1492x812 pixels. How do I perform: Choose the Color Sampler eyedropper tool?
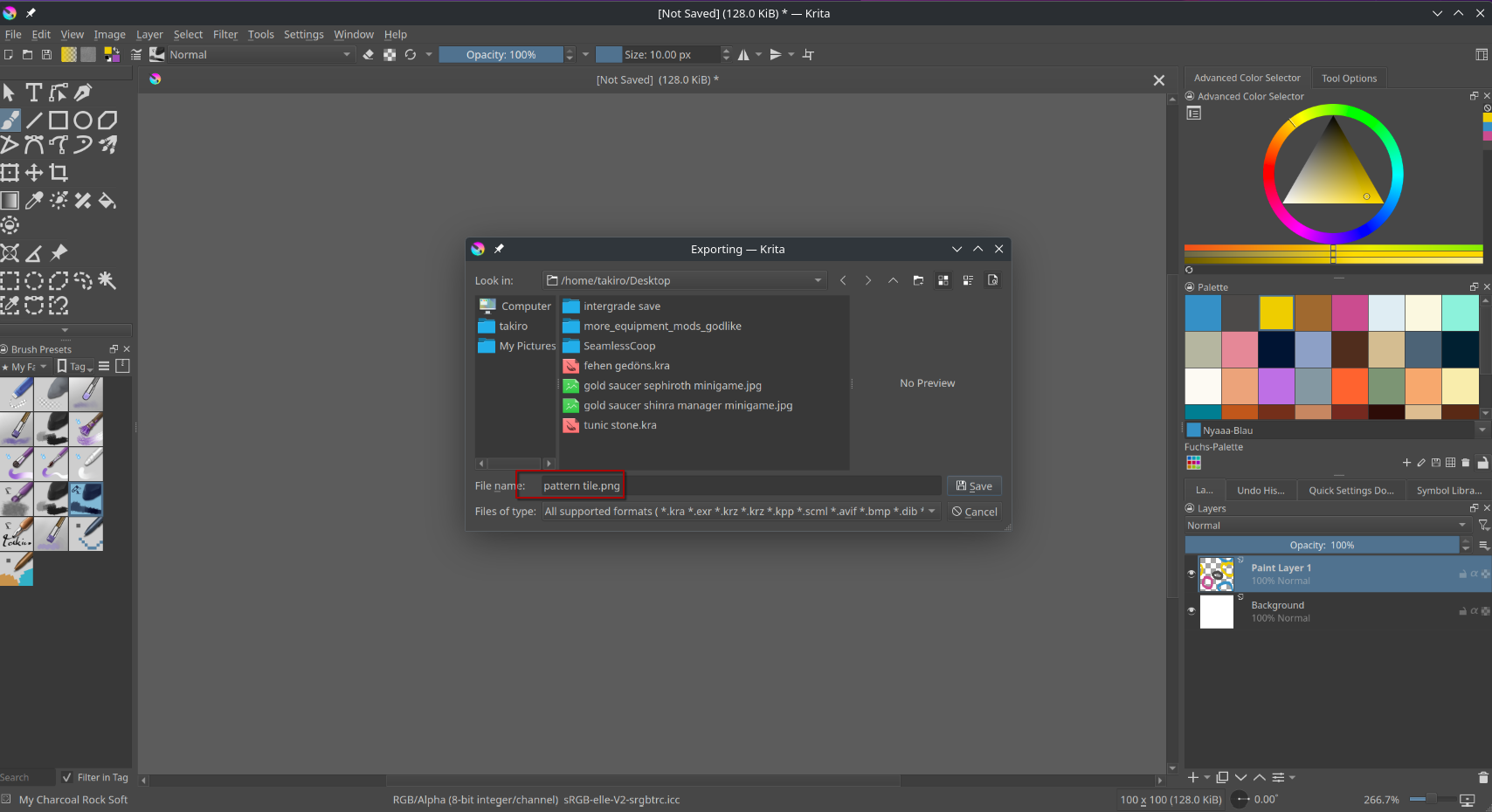point(34,201)
